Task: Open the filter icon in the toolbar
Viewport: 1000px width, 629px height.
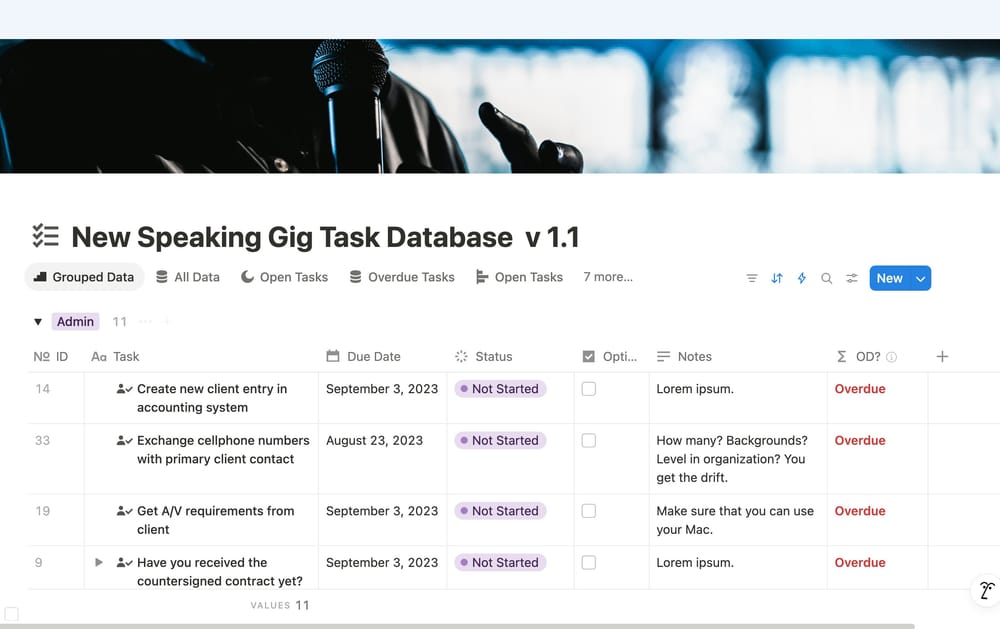Action: 752,278
